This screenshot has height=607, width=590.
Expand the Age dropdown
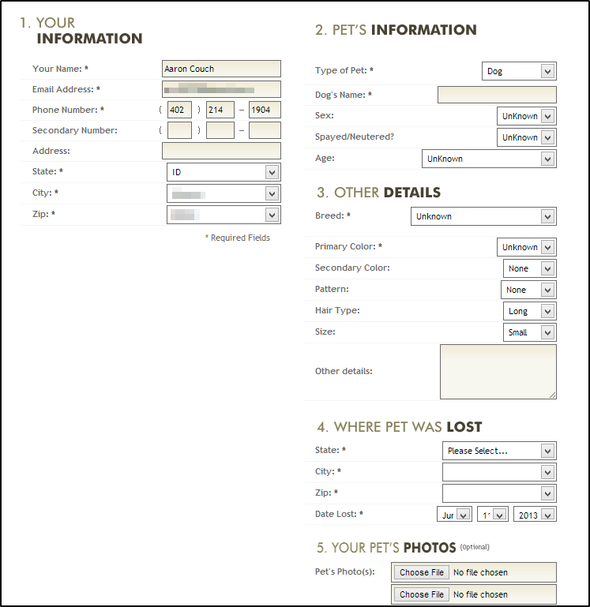[489, 158]
